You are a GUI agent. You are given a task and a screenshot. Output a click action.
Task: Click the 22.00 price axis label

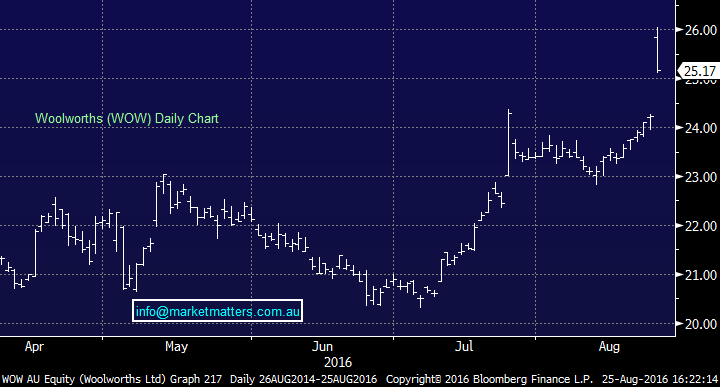(701, 226)
